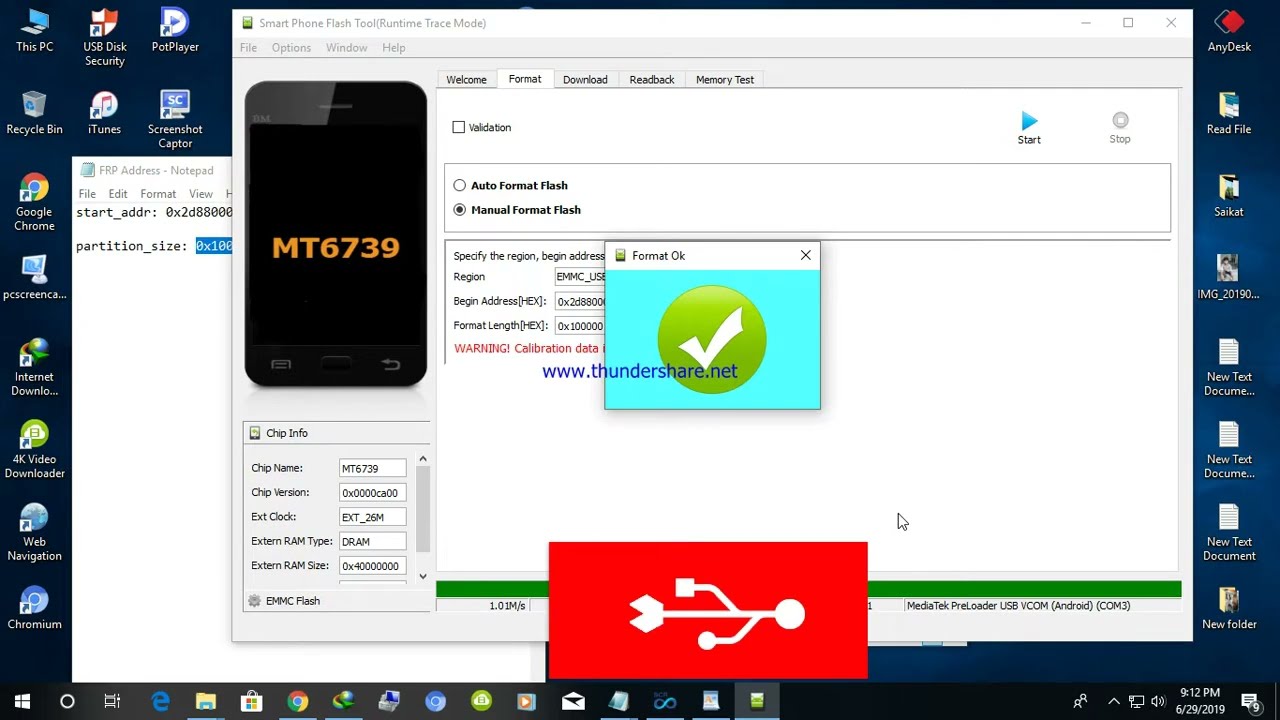Click the green progress bar
The image size is (1280, 720).
pos(808,589)
